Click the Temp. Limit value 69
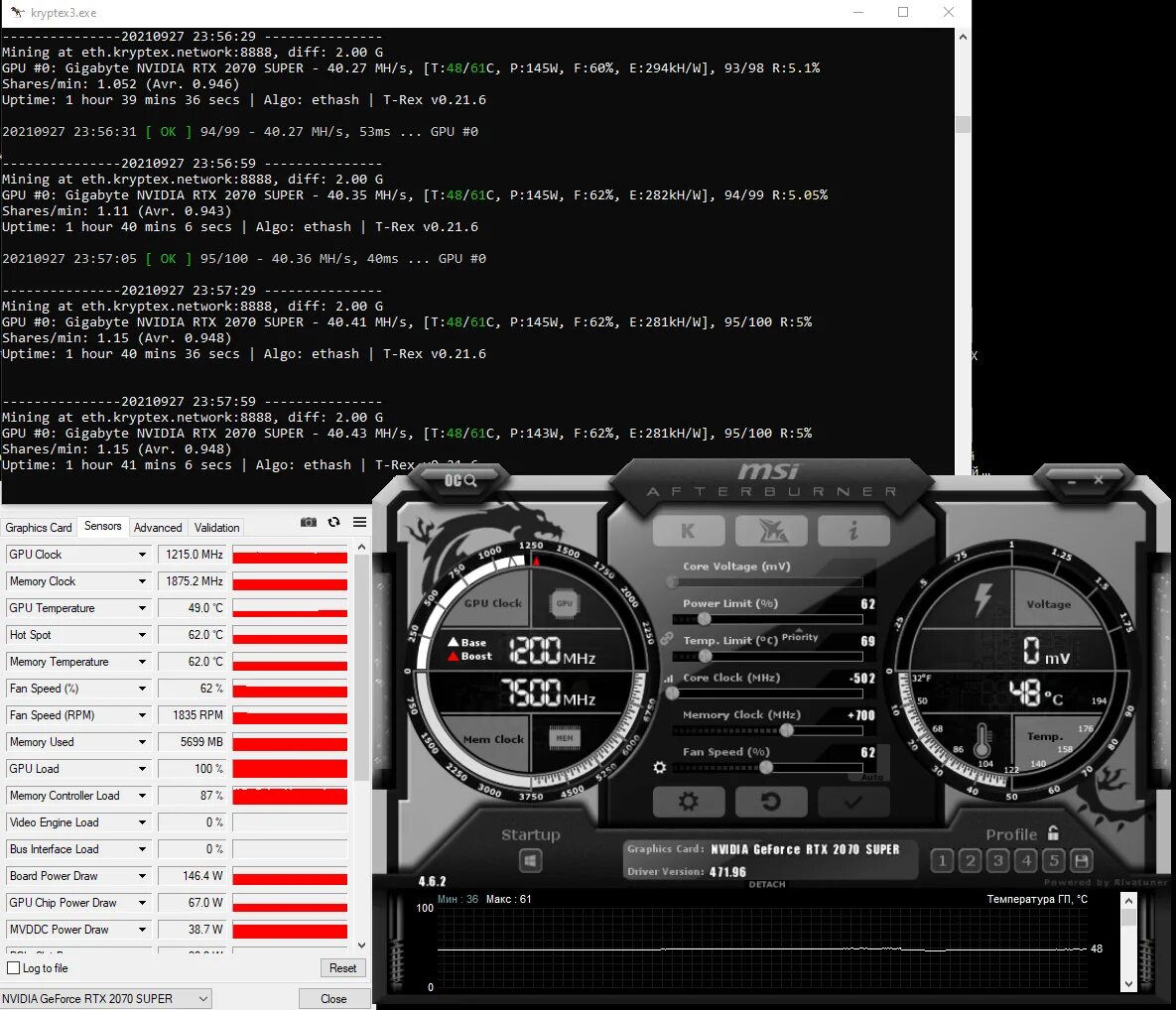The width and height of the screenshot is (1176, 1010). pos(867,642)
